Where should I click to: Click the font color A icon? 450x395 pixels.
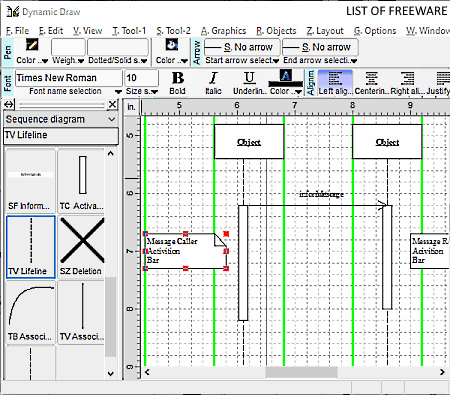tap(286, 77)
